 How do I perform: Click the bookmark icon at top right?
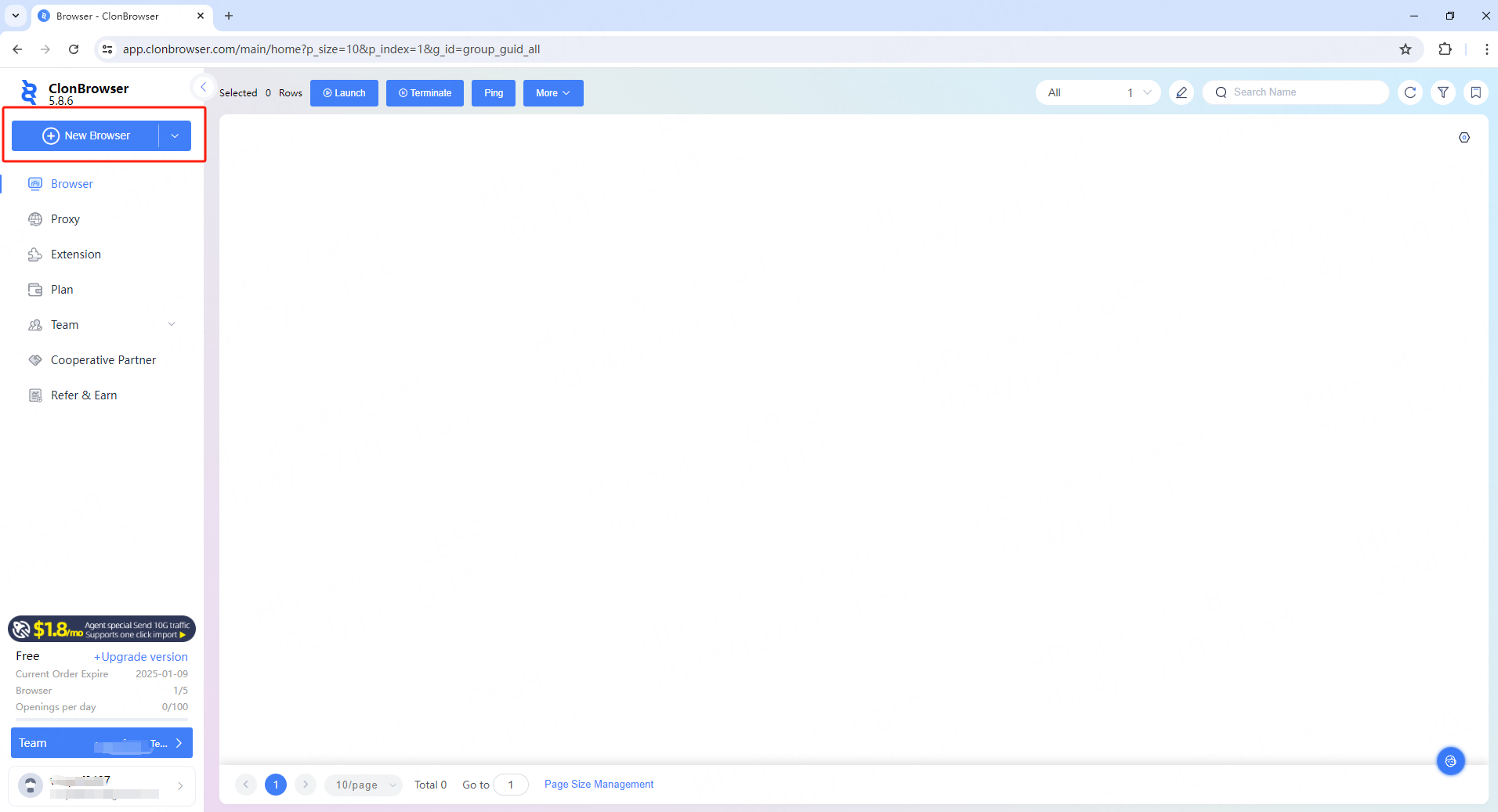pos(1475,92)
